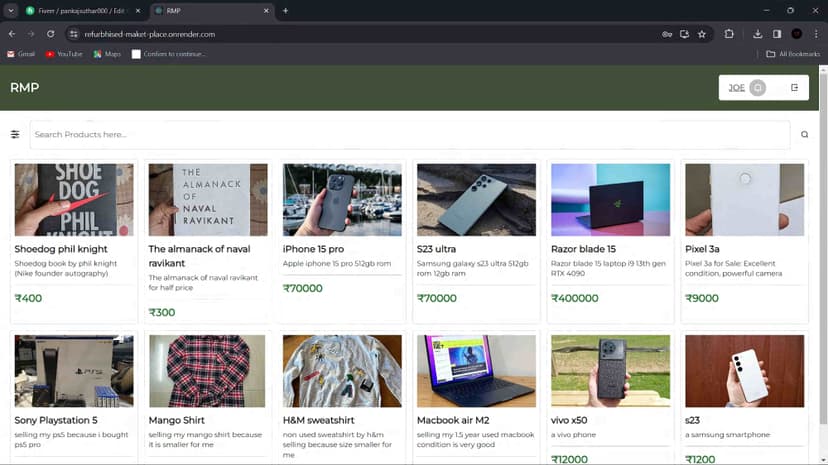Click Macbook air M2 title
This screenshot has height=465, width=828.
point(453,421)
